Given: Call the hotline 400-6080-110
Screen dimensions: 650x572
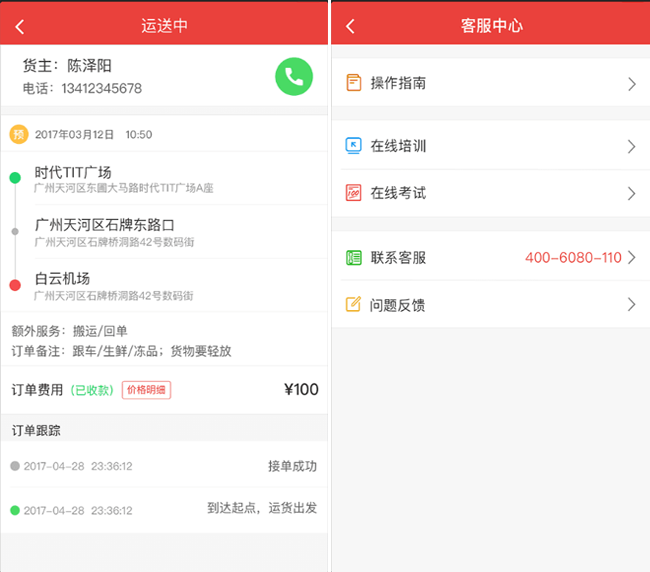Looking at the screenshot, I should pos(573,257).
